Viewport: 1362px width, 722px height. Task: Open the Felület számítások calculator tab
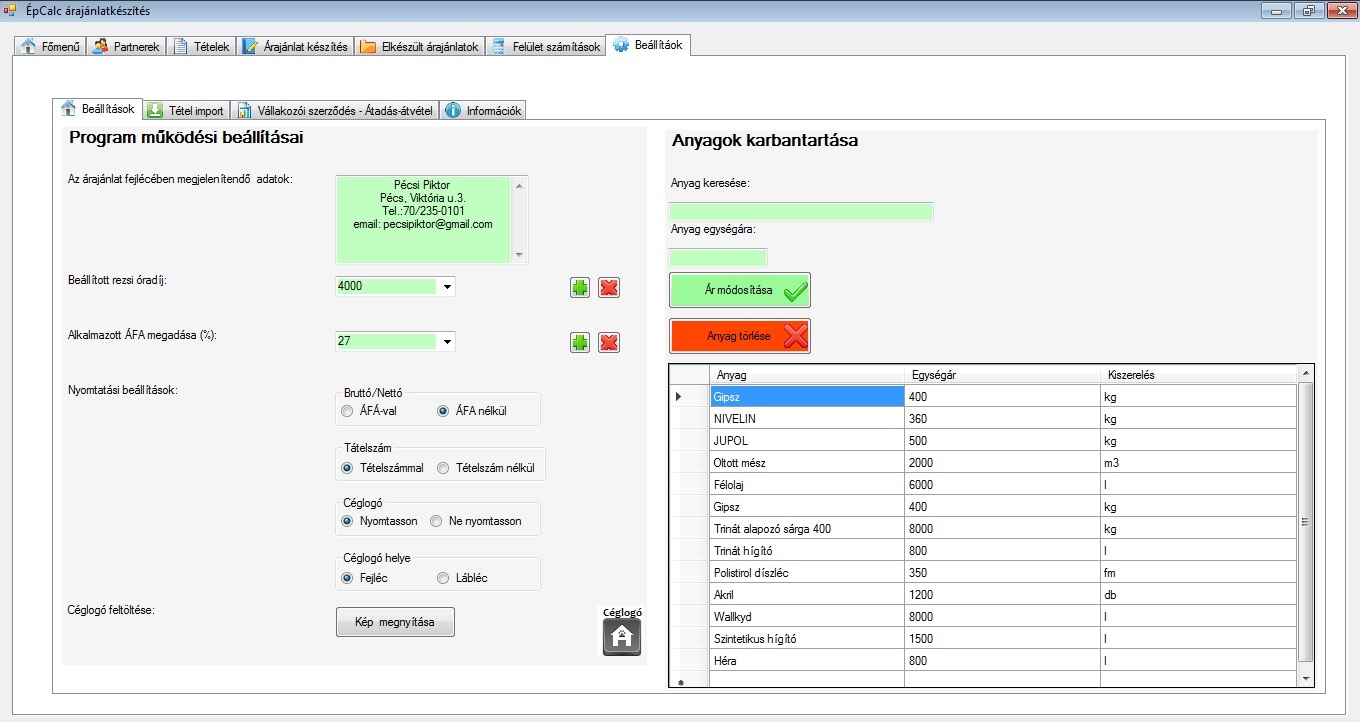(x=546, y=47)
